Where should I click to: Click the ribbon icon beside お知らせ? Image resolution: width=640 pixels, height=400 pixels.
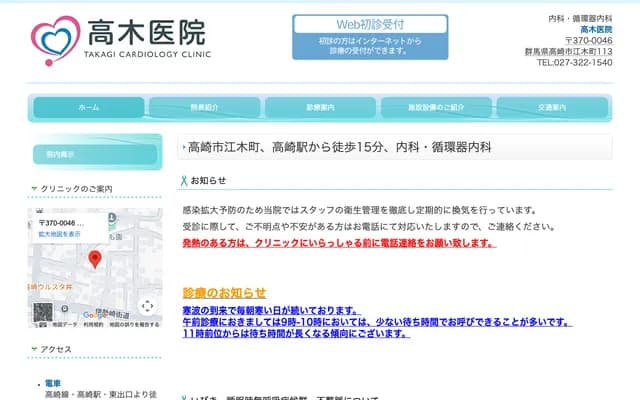tap(183, 181)
